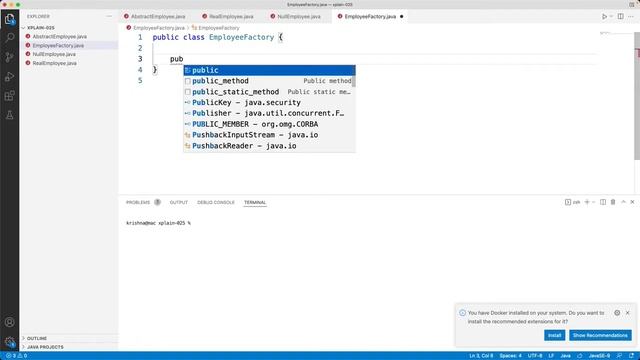This screenshot has height=360, width=640.
Task: Create a new terminal with plus icon
Action: coord(587,202)
